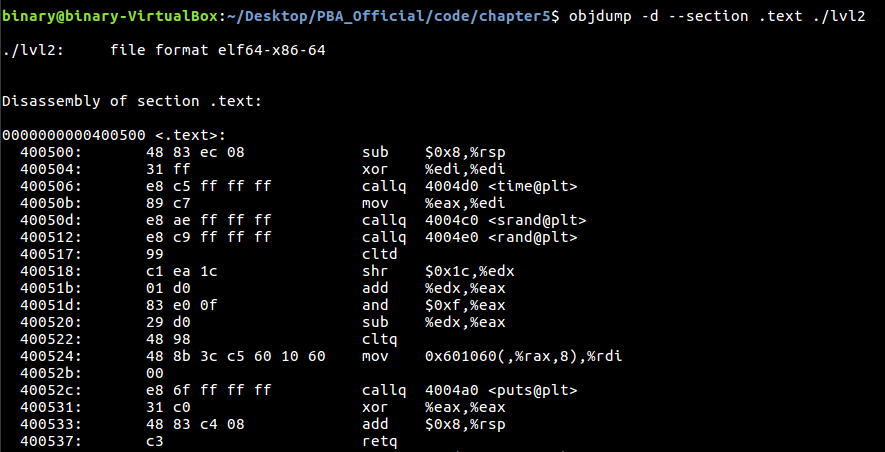885x452 pixels.
Task: Click the cltq instruction mnemonic
Action: 379,339
